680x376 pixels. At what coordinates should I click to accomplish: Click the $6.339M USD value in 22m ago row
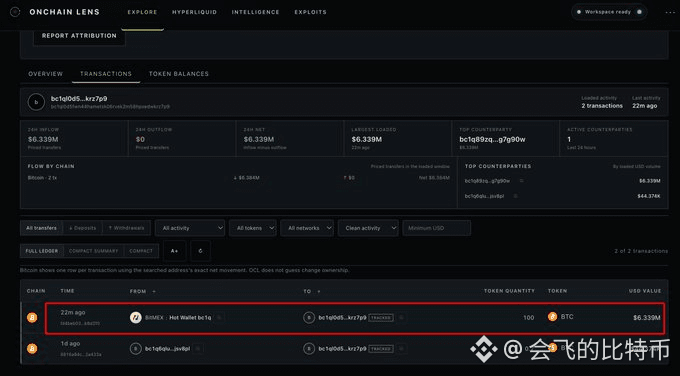pos(647,317)
